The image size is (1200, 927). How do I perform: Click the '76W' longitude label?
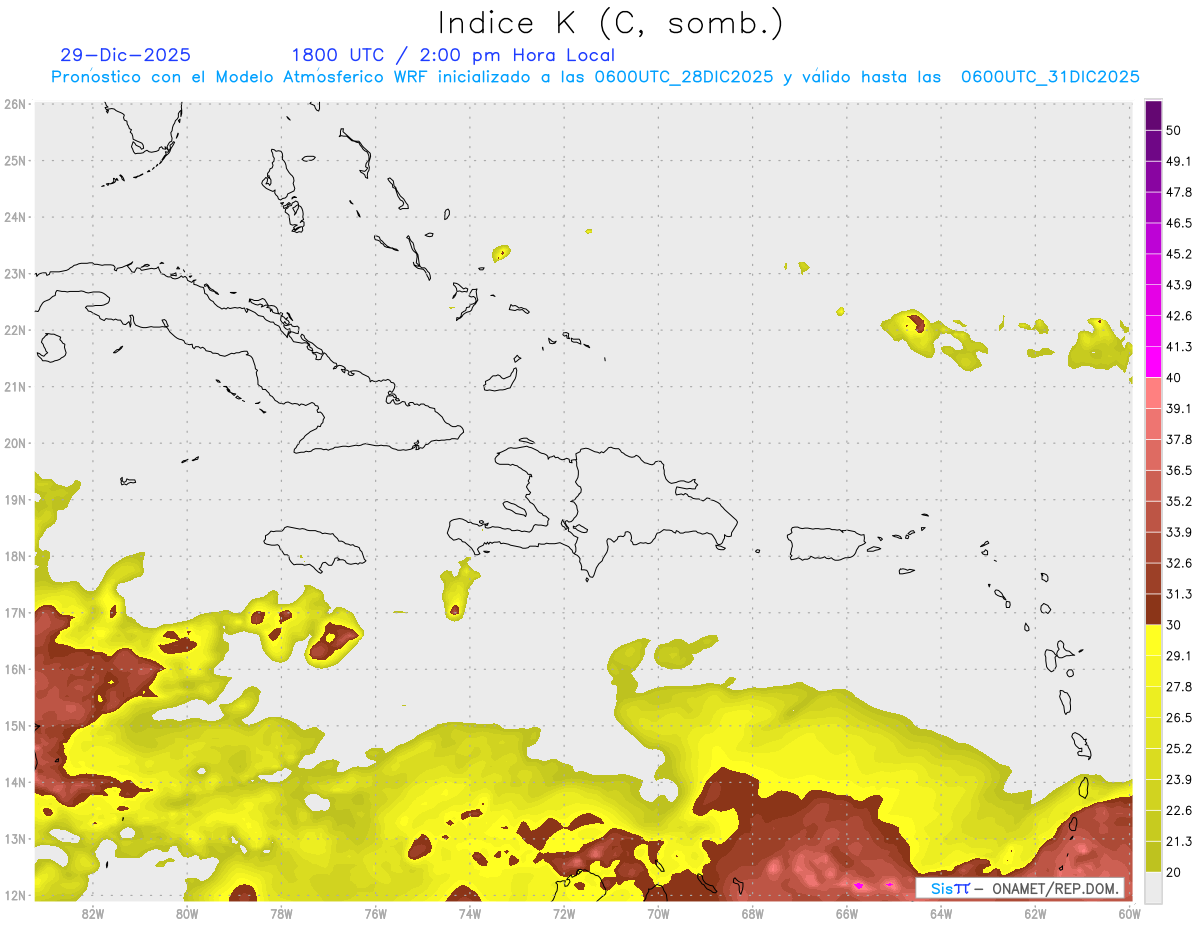pos(376,913)
